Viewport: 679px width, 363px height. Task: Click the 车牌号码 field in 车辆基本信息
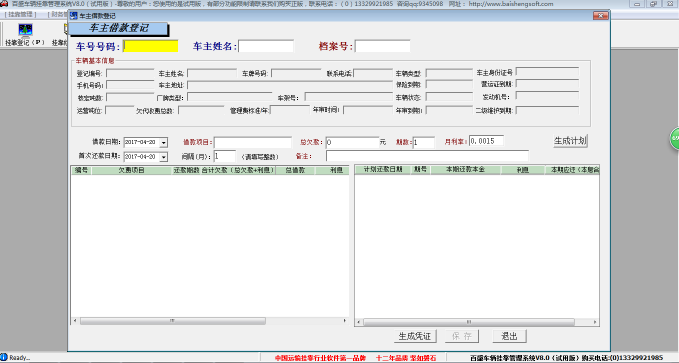pos(297,73)
